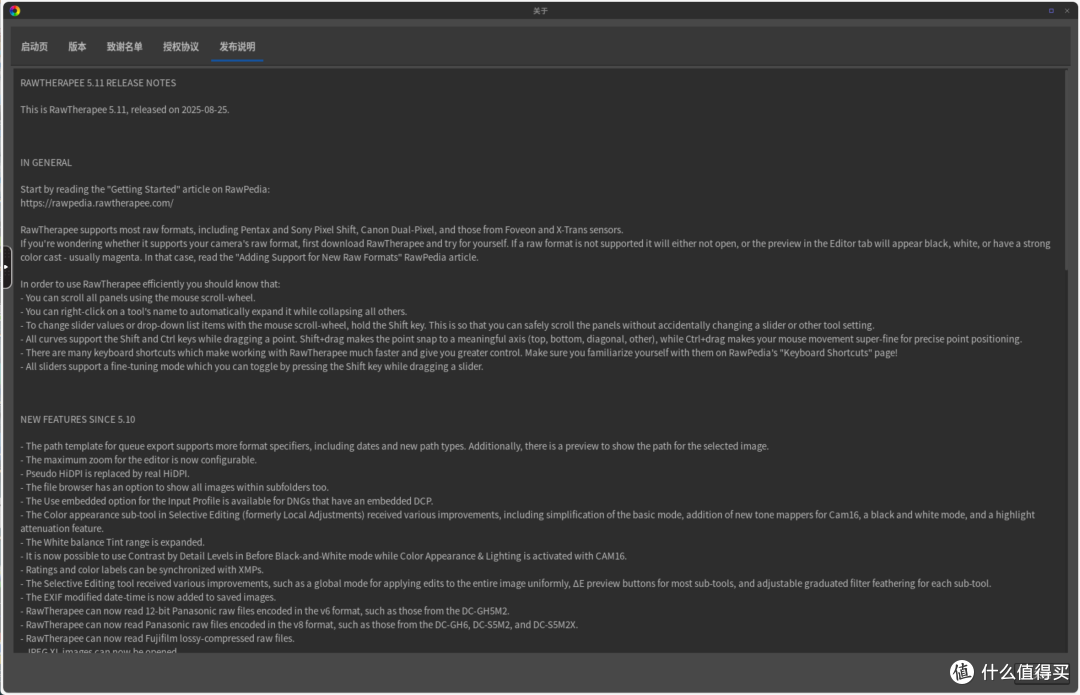Close the 关于 window
Image resolution: width=1080 pixels, height=695 pixels.
point(1067,10)
